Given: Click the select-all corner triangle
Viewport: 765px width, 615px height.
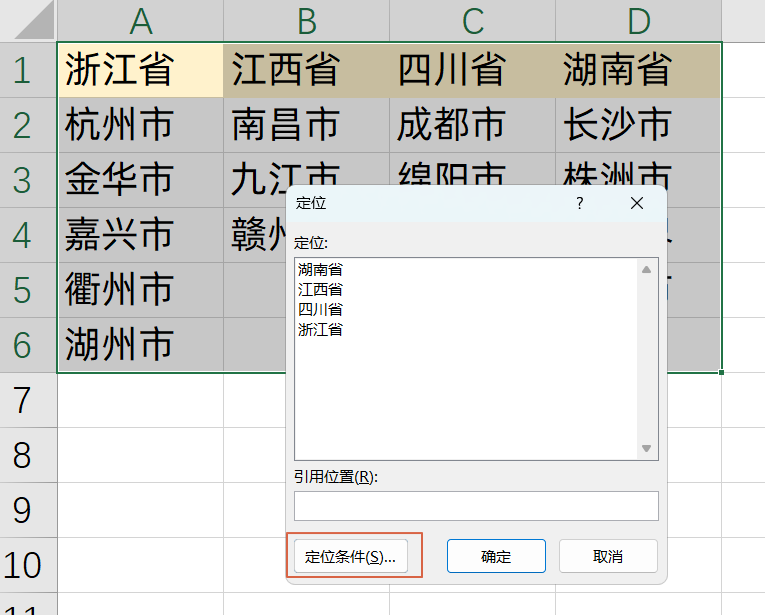Looking at the screenshot, I should click(x=34, y=22).
